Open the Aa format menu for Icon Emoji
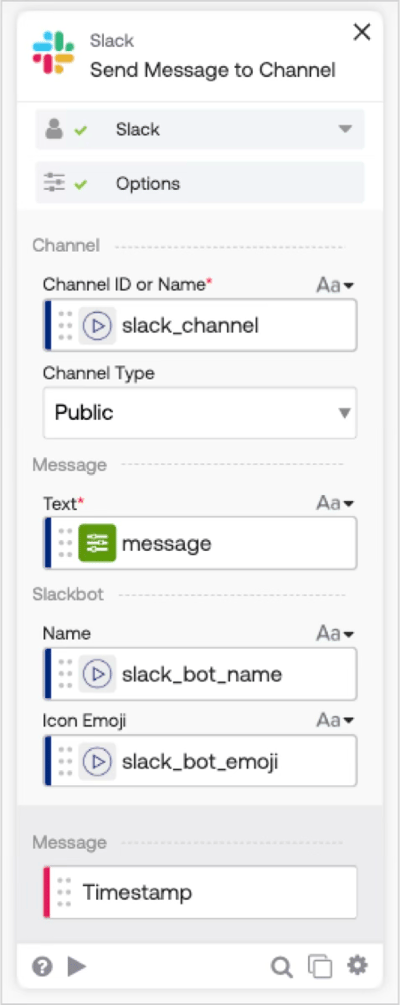Viewport: 400px width, 1005px height. pyautogui.click(x=335, y=720)
